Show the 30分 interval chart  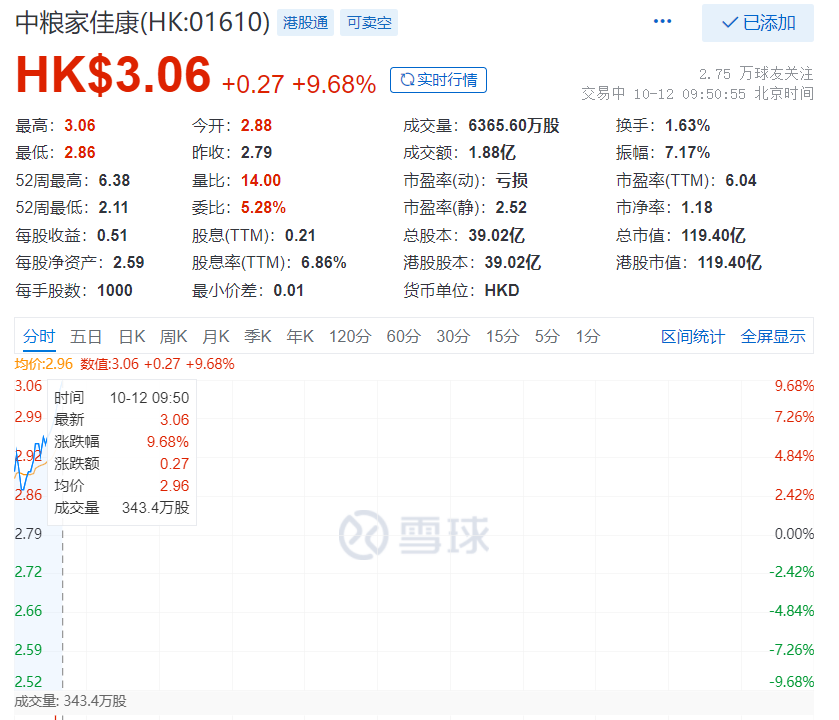tap(453, 336)
